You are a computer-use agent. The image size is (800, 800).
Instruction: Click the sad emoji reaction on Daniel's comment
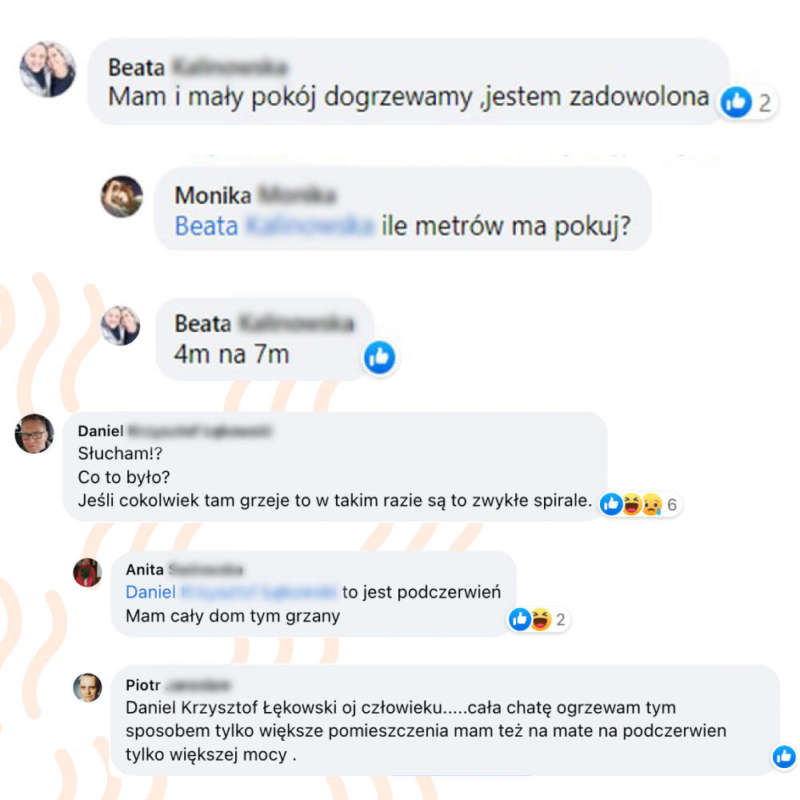pos(652,504)
